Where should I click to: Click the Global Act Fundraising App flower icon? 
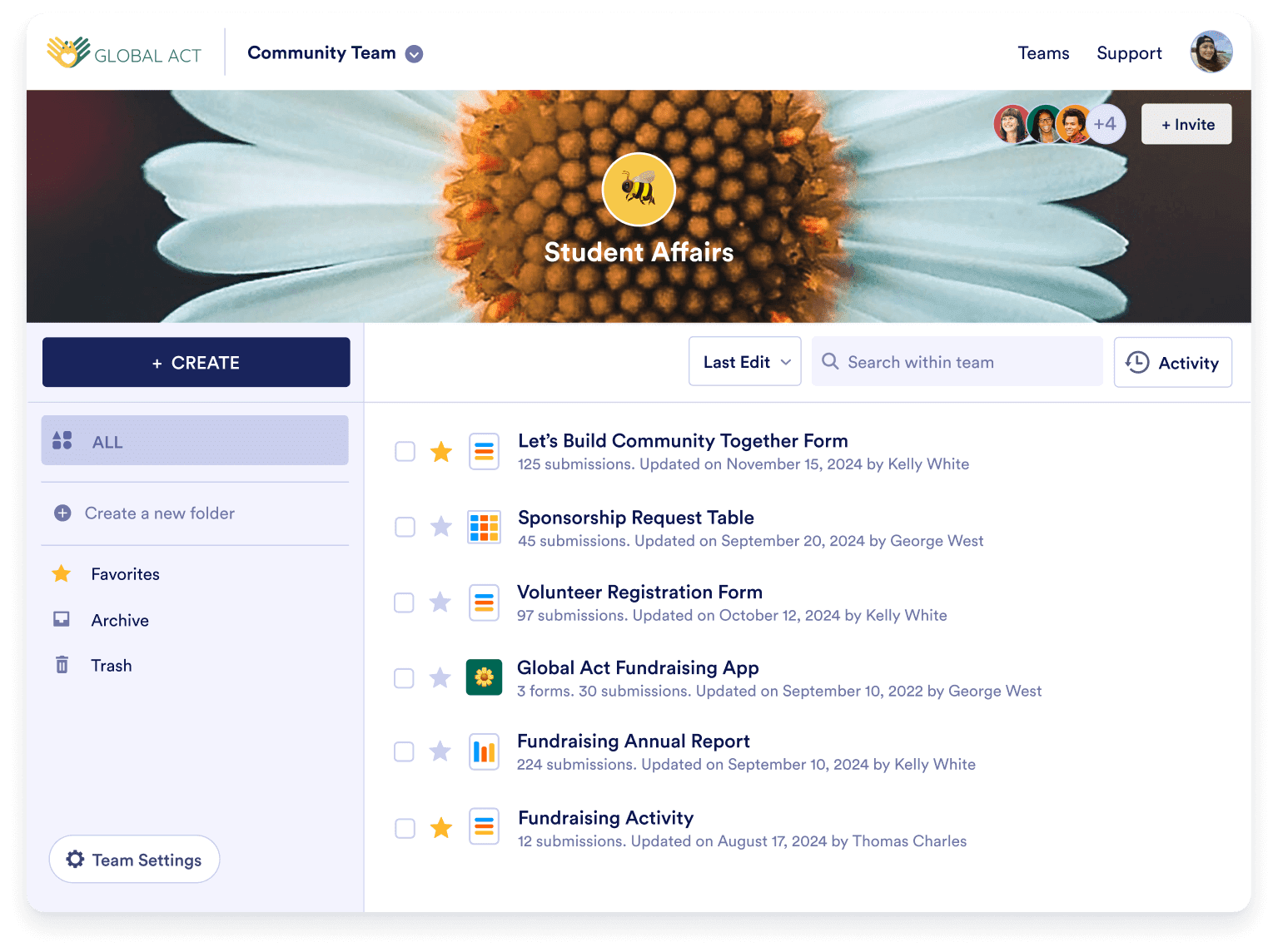pos(484,678)
